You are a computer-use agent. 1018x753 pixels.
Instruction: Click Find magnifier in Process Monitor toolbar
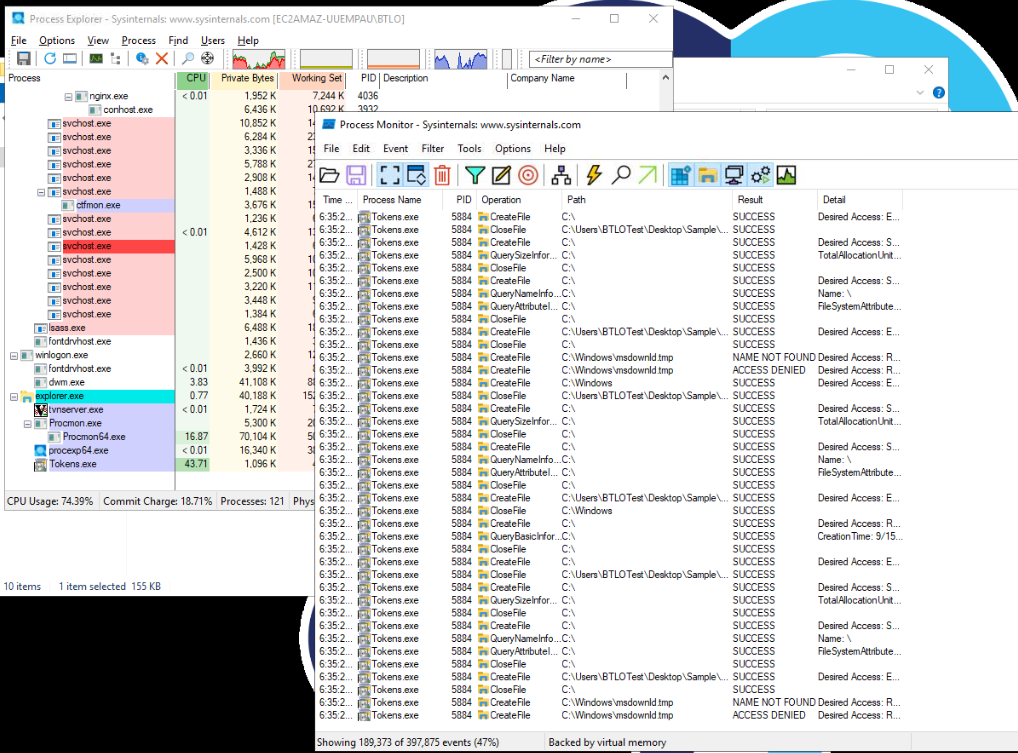pos(621,175)
